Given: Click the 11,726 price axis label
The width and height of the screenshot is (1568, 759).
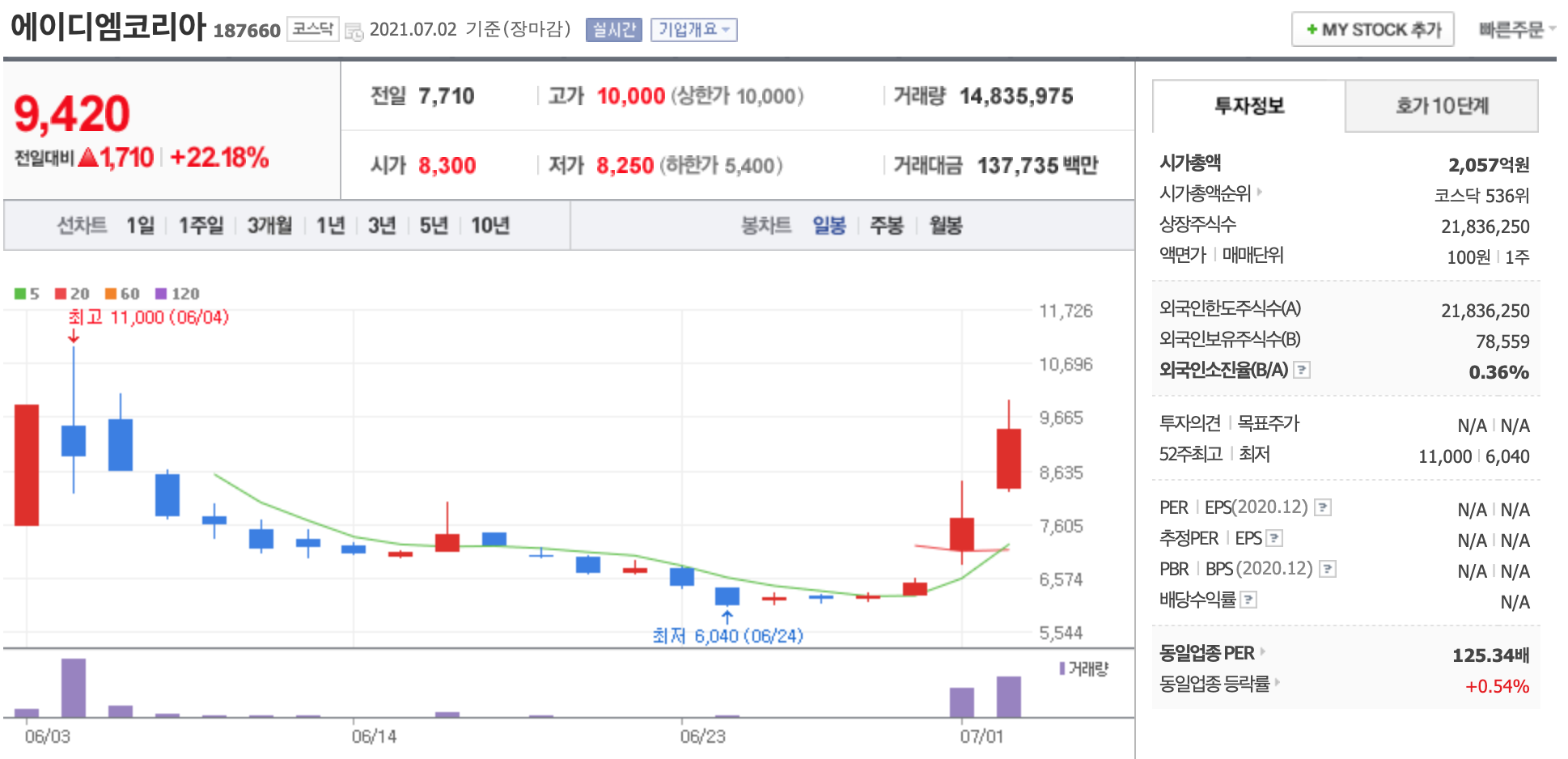Looking at the screenshot, I should (x=1066, y=311).
